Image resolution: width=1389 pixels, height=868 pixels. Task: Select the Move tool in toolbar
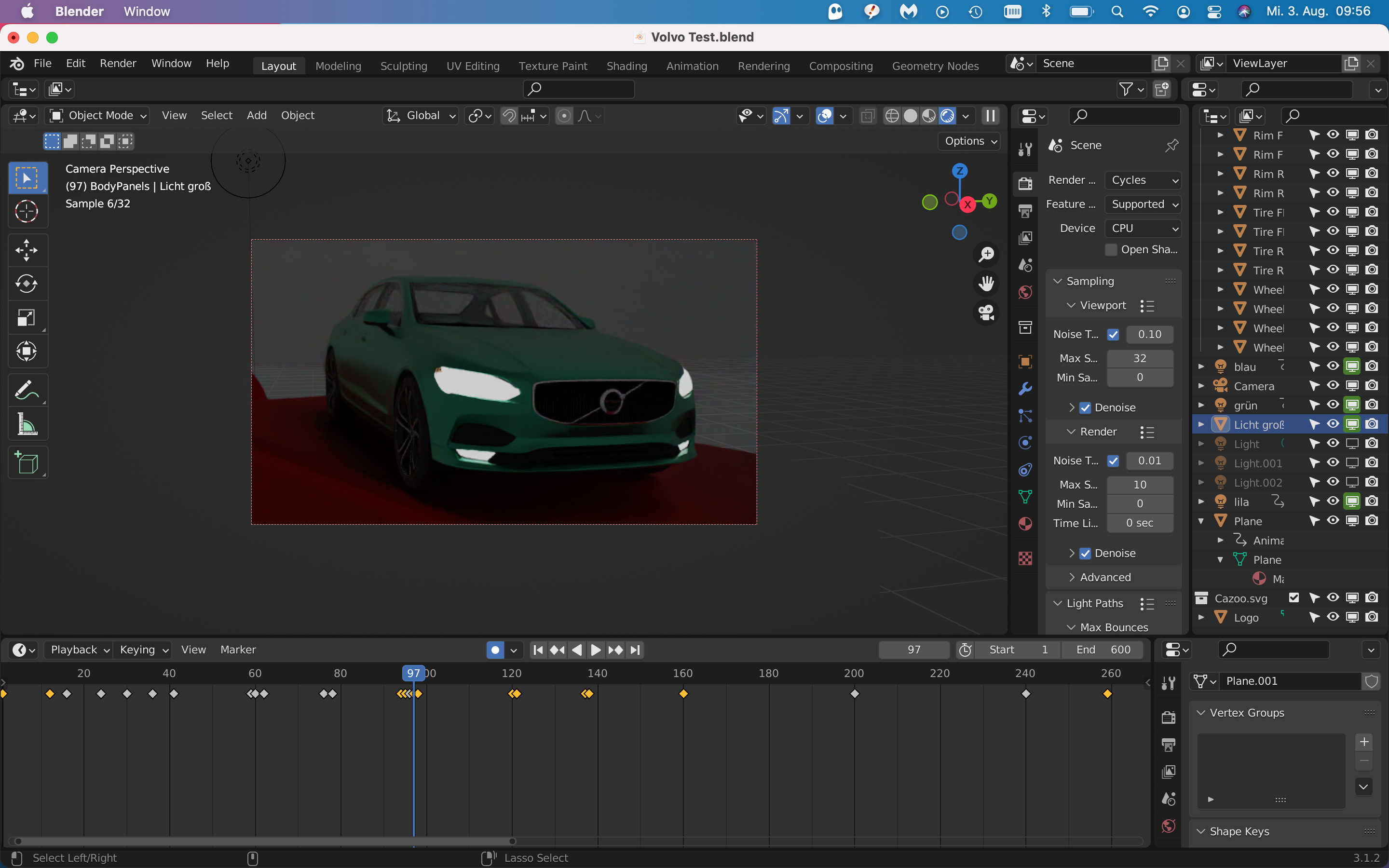tap(27, 250)
